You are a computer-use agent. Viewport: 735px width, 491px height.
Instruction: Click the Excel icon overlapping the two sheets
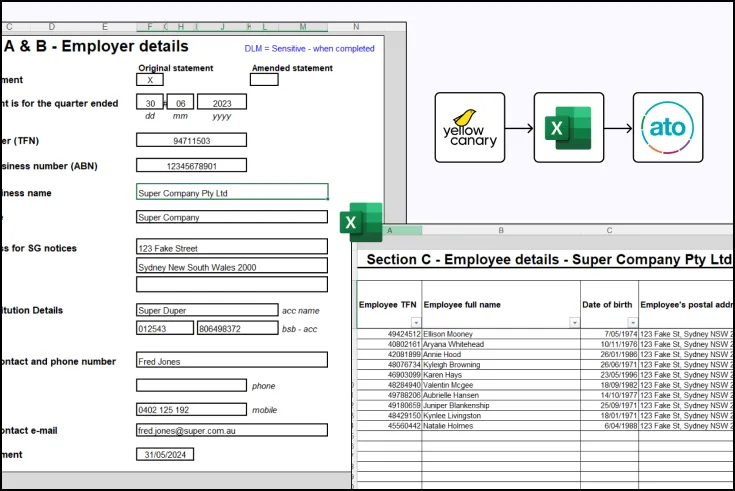coord(361,222)
